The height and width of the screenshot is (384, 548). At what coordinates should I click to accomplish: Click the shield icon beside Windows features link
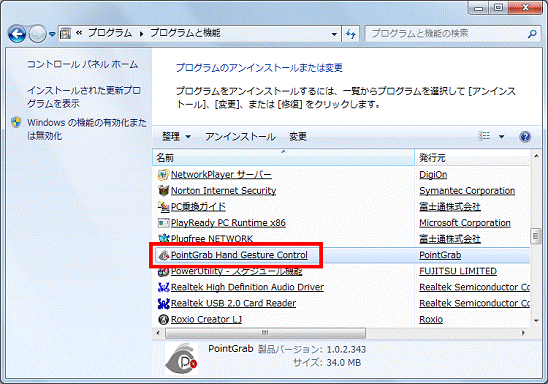point(16,123)
